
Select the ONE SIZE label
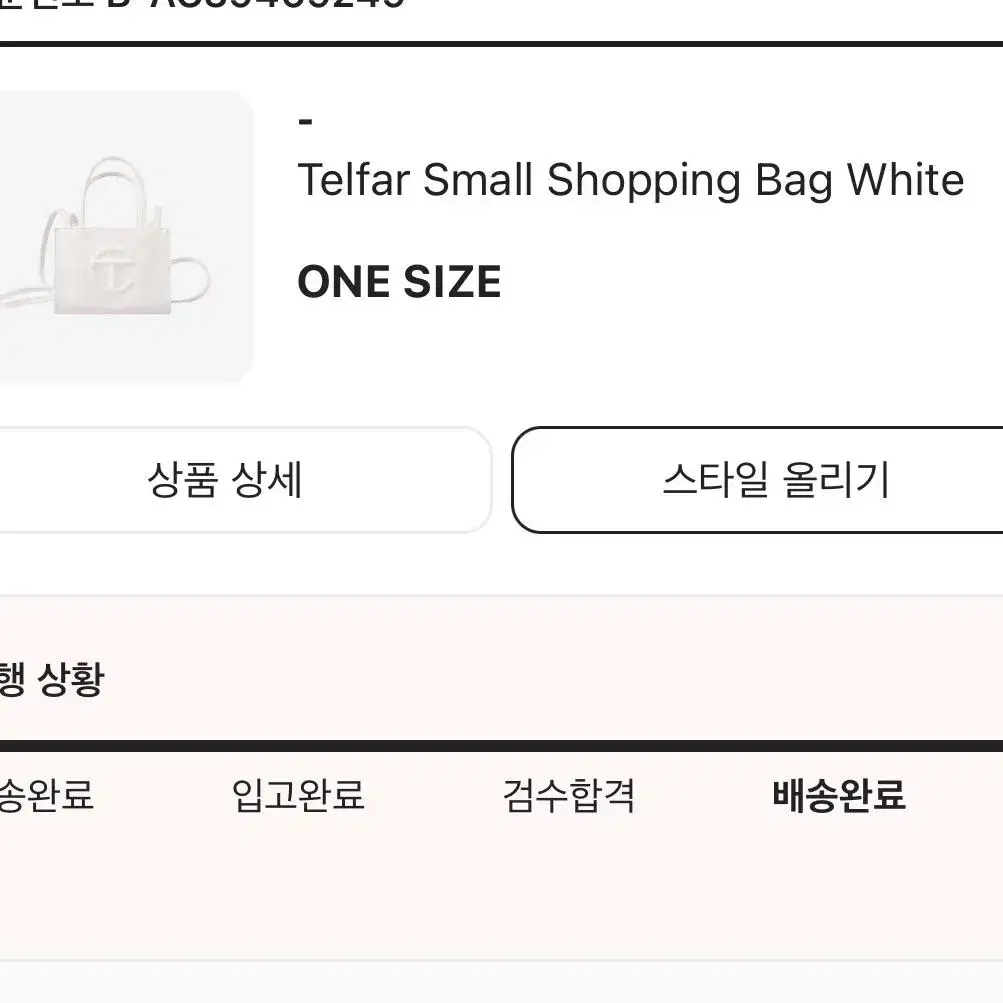point(399,281)
